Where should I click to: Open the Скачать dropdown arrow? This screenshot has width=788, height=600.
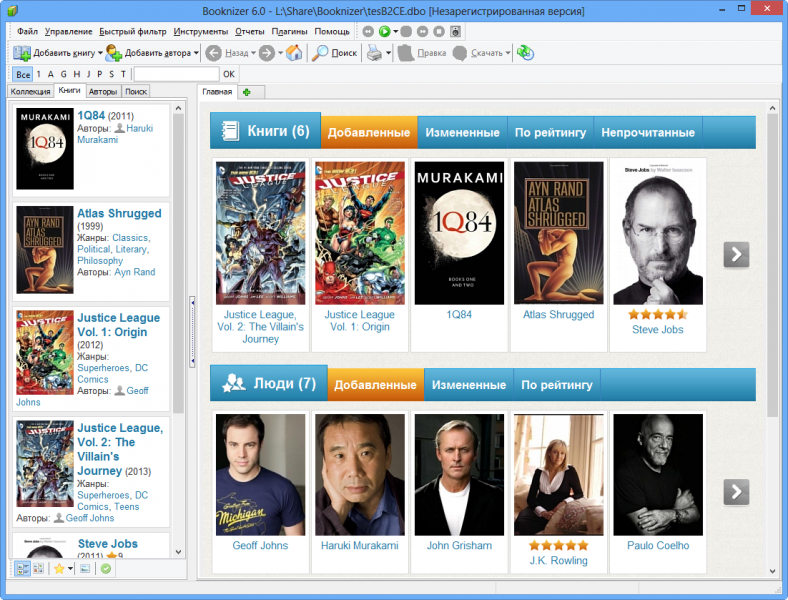pyautogui.click(x=508, y=53)
